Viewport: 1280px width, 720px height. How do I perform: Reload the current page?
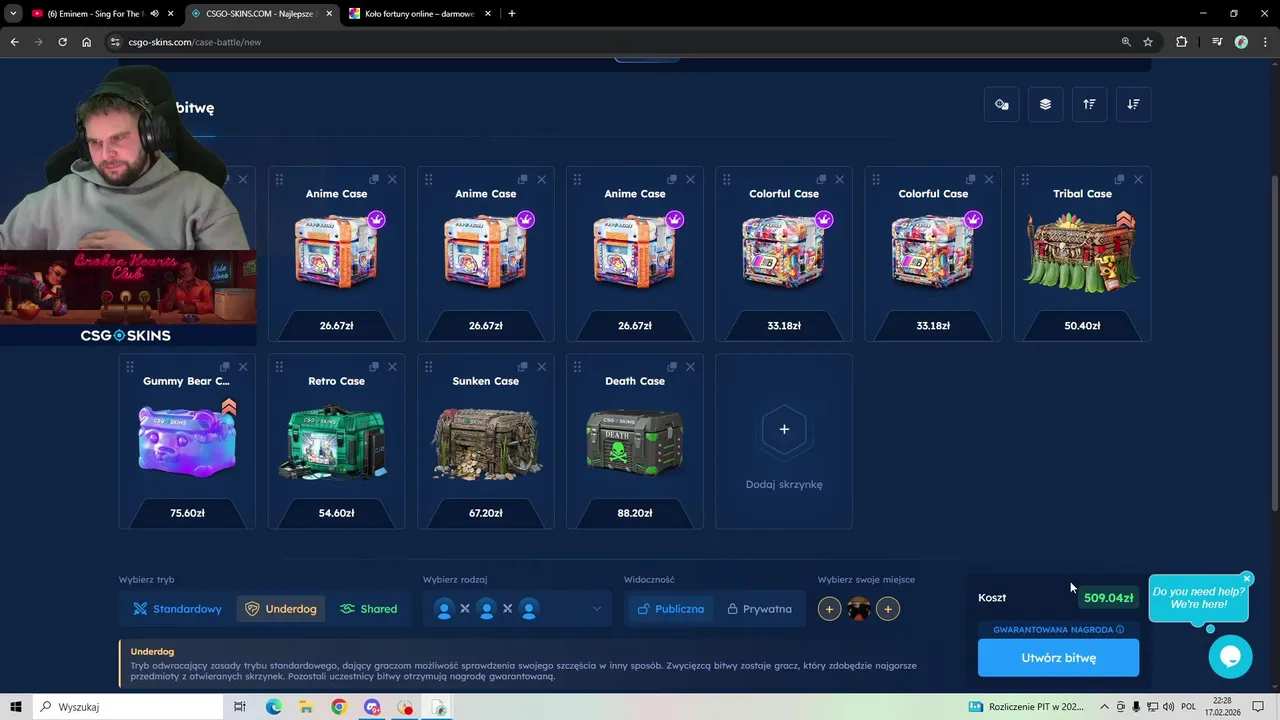(62, 42)
